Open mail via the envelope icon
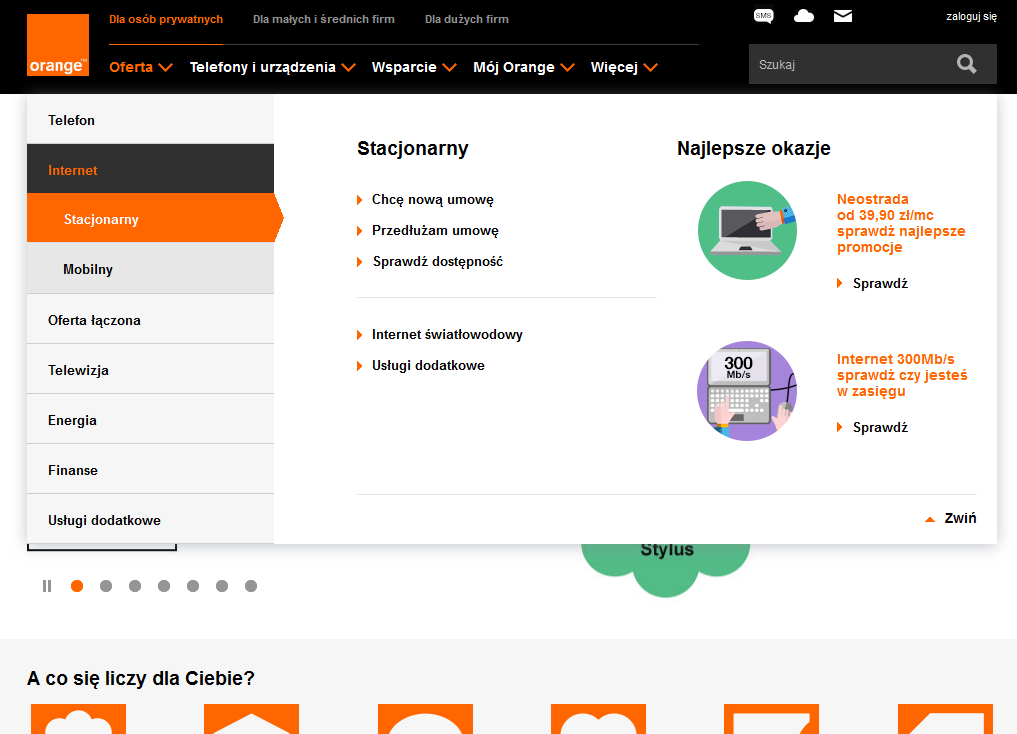The image size is (1017, 734). [x=842, y=16]
